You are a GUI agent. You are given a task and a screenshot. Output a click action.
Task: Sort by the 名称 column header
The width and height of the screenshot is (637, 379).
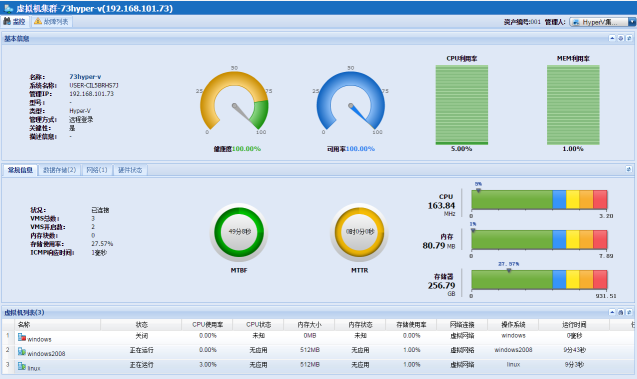coord(58,325)
